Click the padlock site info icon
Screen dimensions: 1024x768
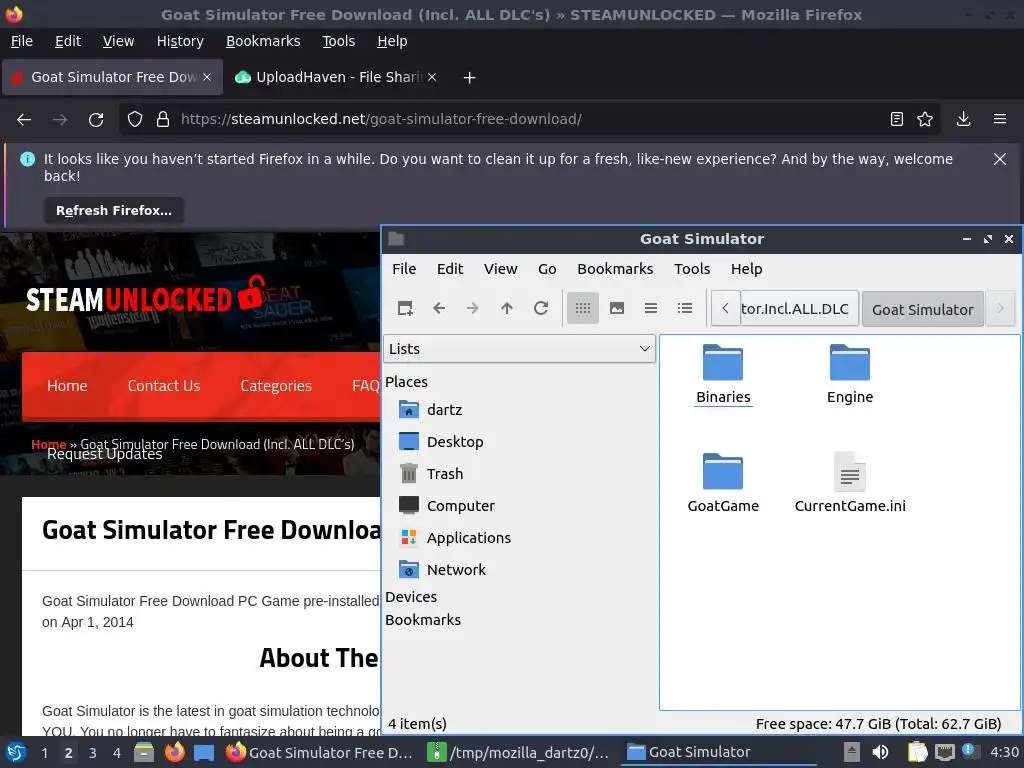coord(163,120)
